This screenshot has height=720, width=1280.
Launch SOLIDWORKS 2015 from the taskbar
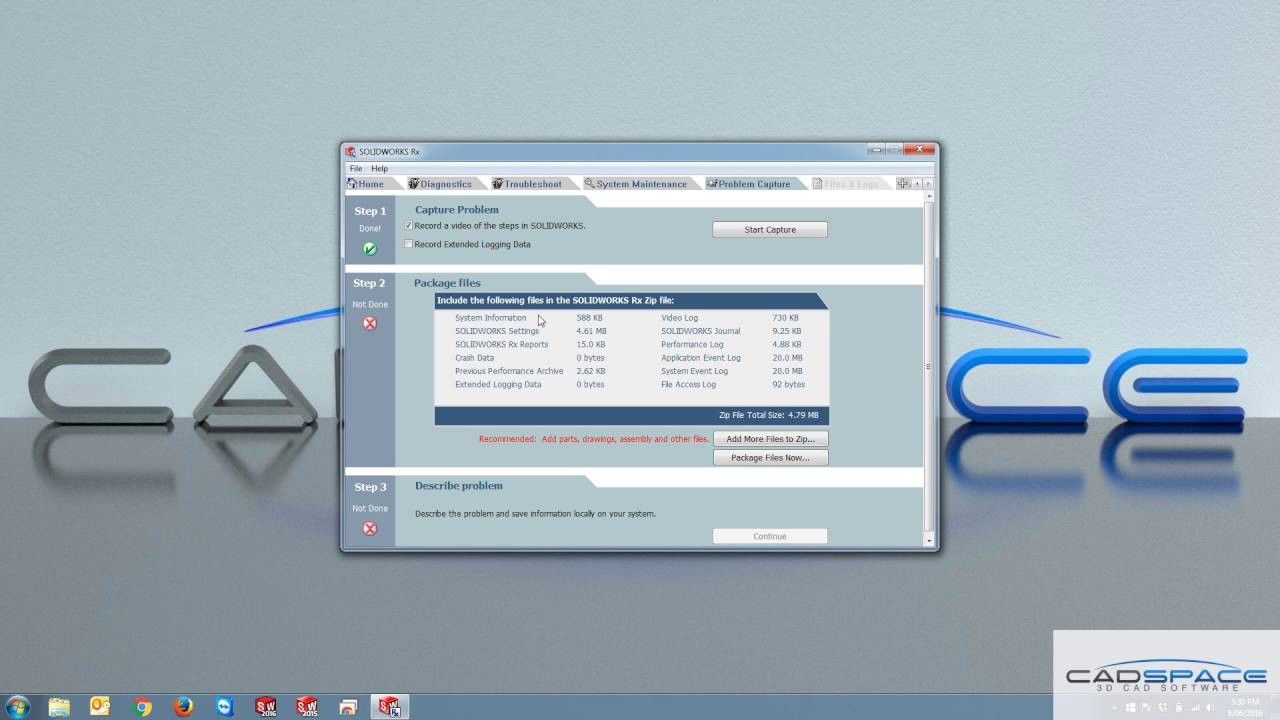point(307,707)
